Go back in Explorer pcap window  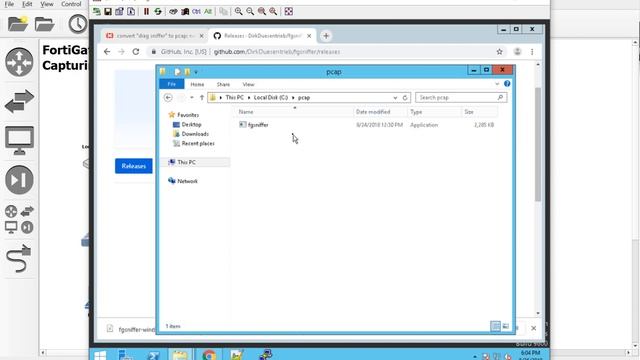click(x=168, y=98)
